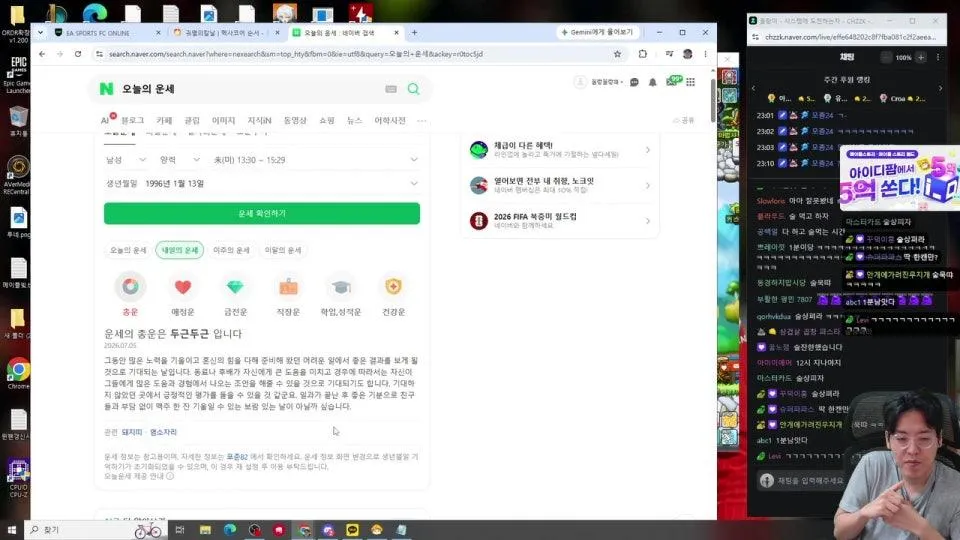Expand the 열어보면 전부 내 취향, 노크잇 item arrow

648,186
